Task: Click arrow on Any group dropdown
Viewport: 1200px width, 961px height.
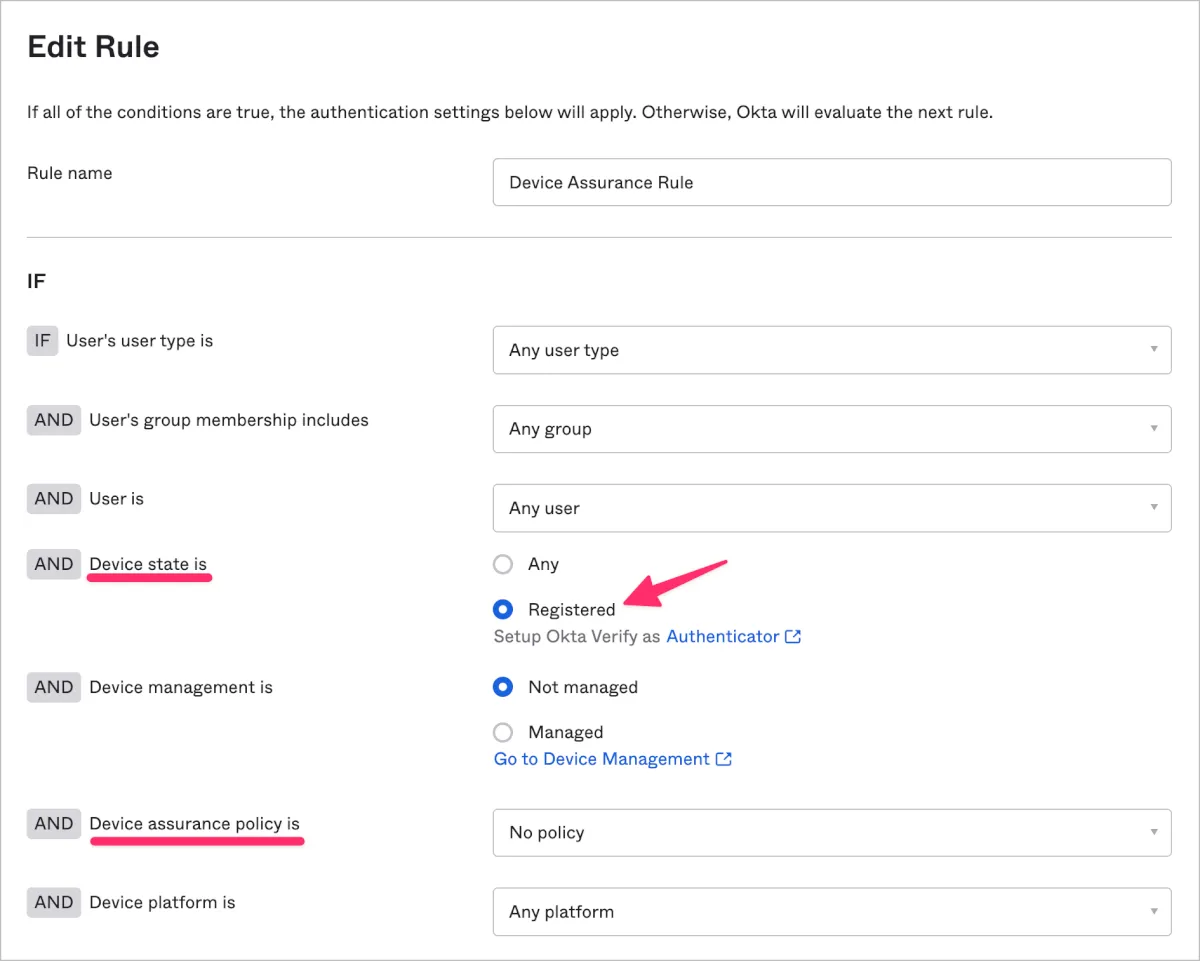Action: [x=1154, y=429]
